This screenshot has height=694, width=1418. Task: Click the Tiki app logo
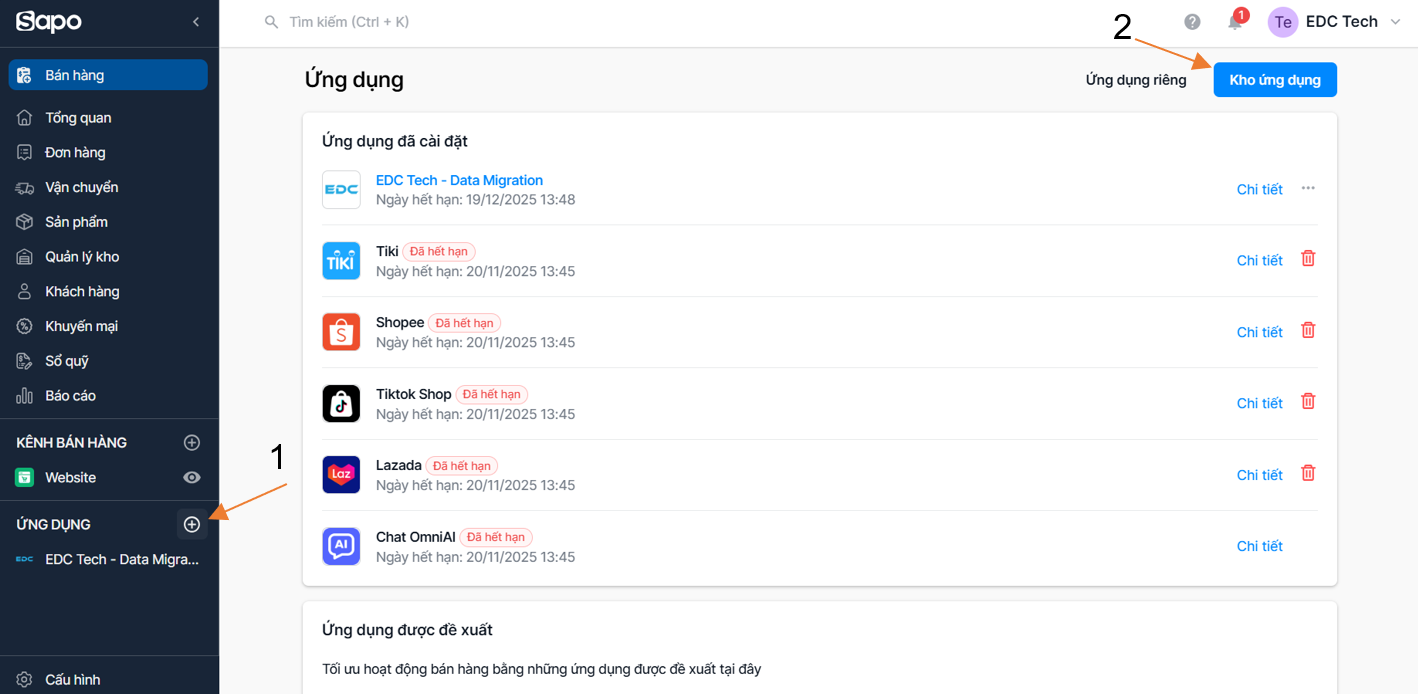click(x=341, y=261)
